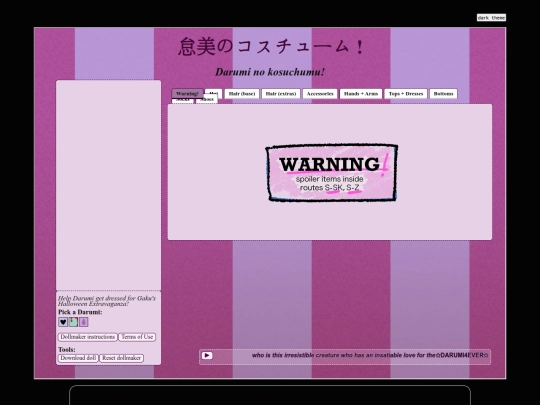Open the Shoes tab

point(207,100)
